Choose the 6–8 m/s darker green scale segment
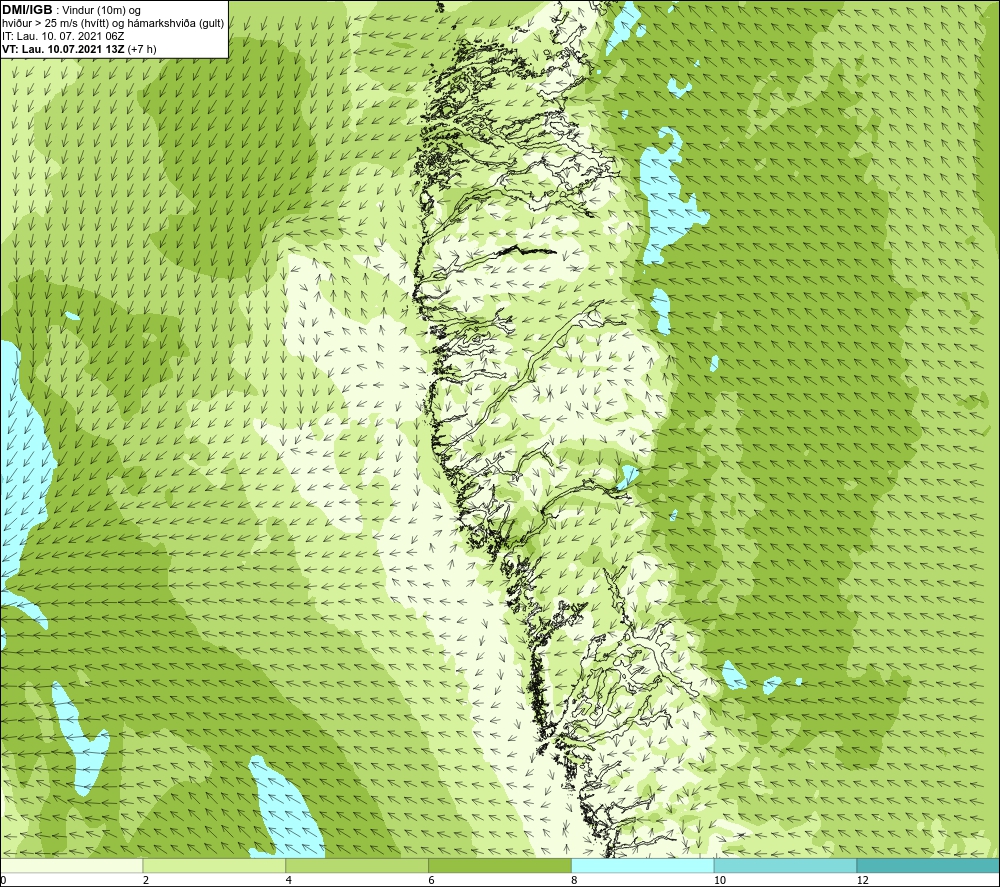The width and height of the screenshot is (1000, 887). (x=500, y=865)
